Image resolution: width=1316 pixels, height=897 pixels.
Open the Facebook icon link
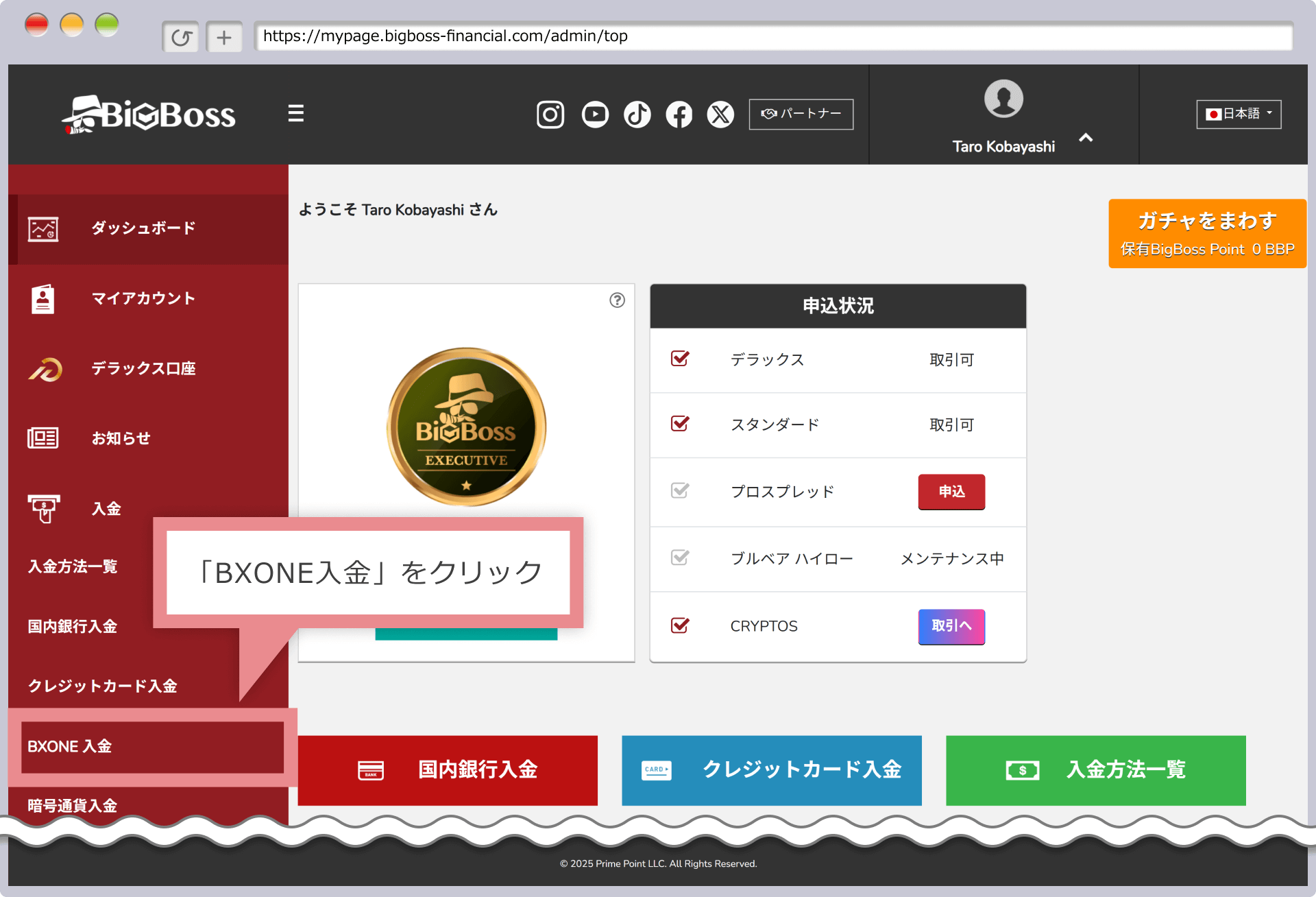679,115
